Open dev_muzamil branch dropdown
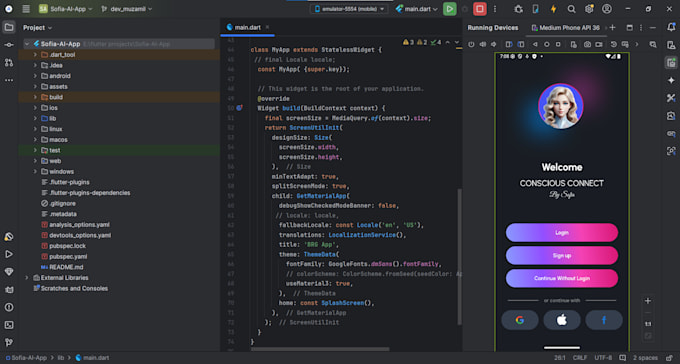The height and width of the screenshot is (364, 680). [127, 9]
